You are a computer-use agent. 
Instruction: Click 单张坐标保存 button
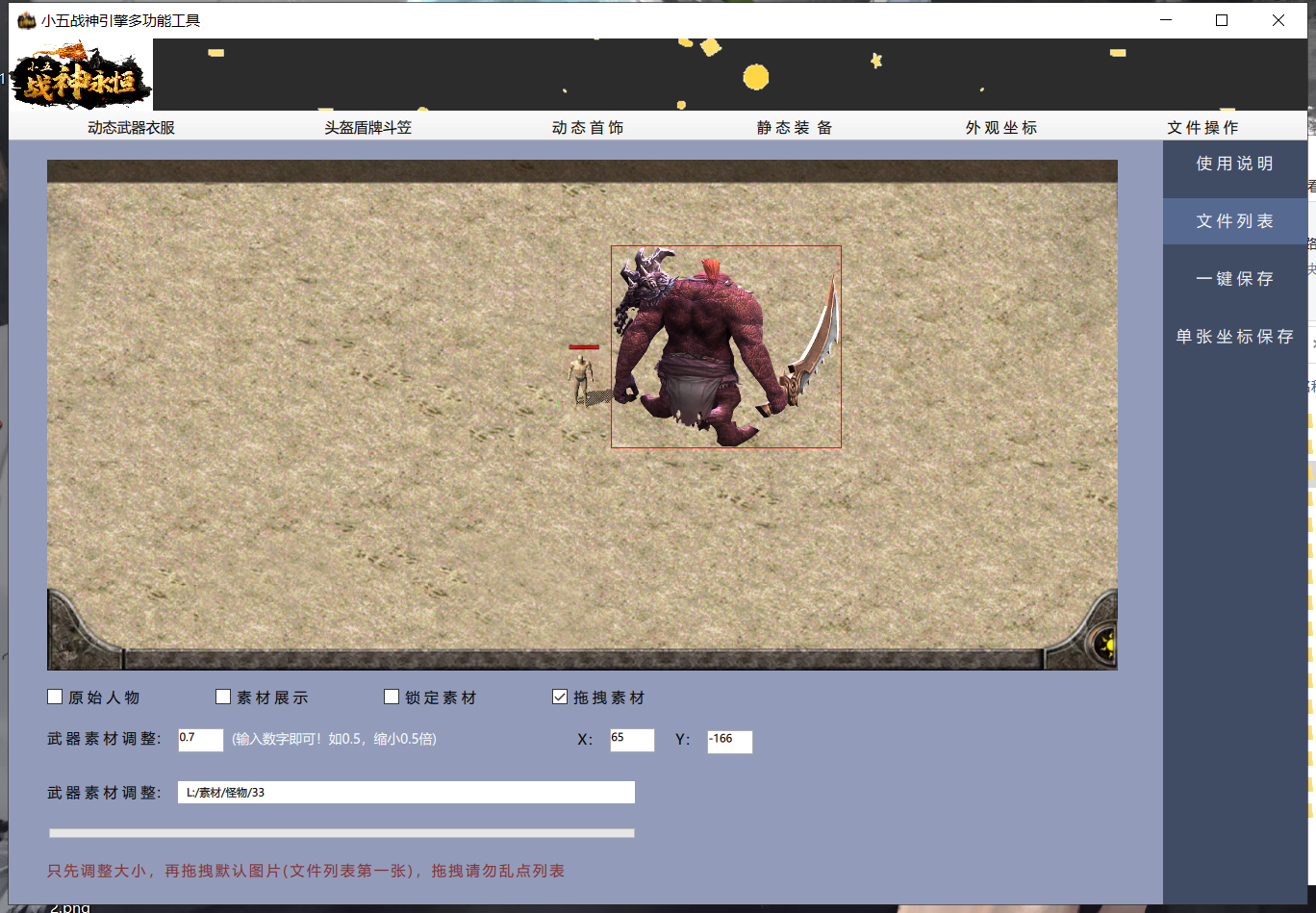[1235, 337]
